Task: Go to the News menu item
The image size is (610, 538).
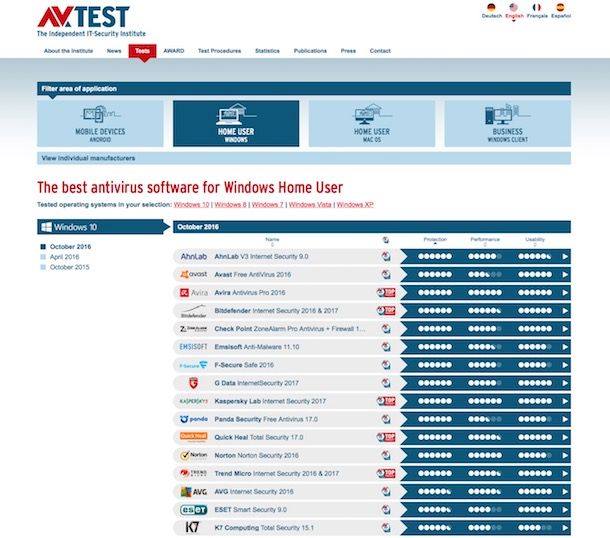Action: [114, 51]
